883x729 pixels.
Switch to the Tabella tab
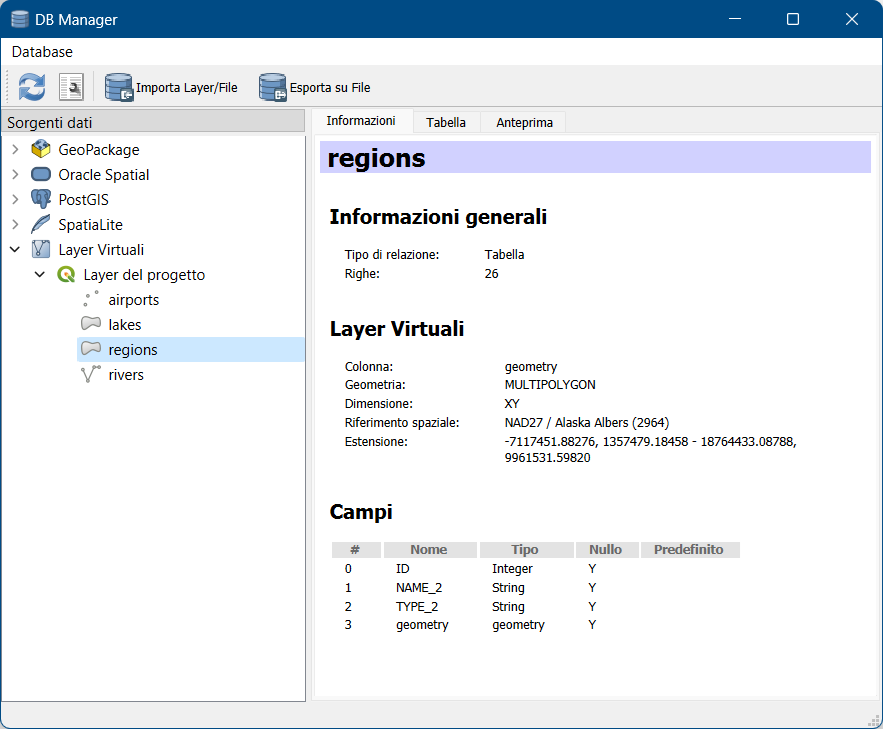(x=446, y=123)
